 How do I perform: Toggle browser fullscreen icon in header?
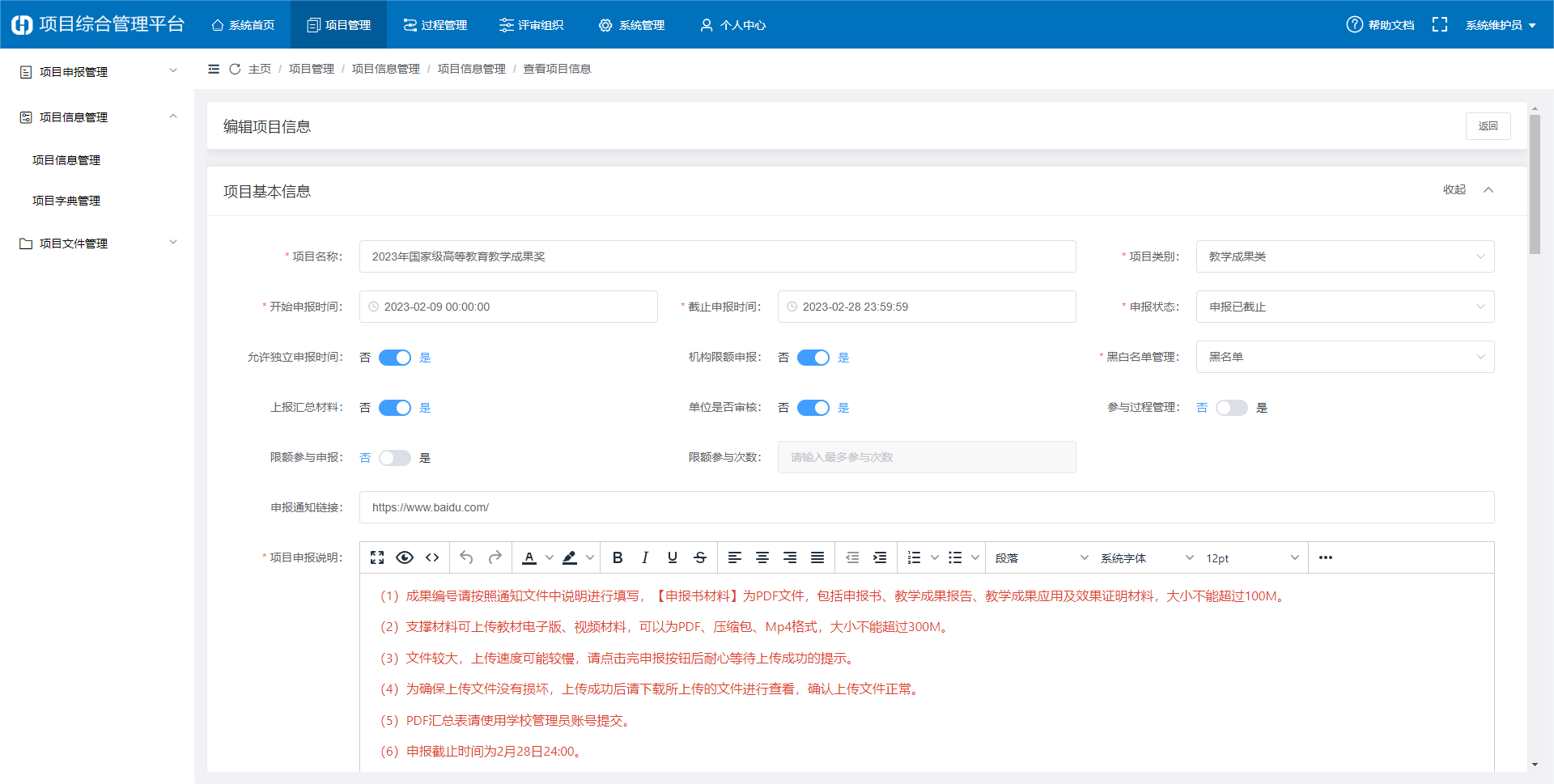click(1439, 25)
